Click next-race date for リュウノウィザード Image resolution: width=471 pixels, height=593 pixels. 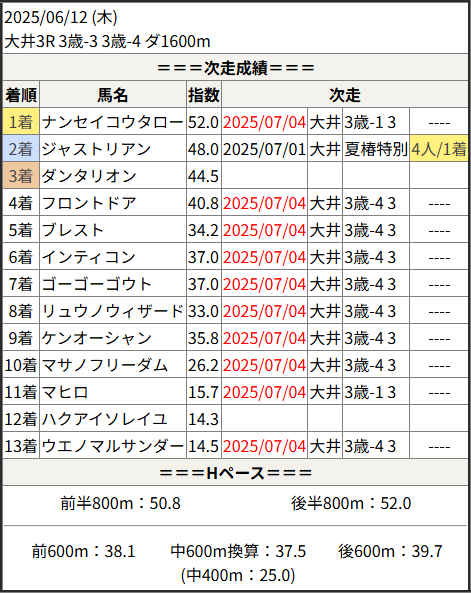pyautogui.click(x=264, y=311)
